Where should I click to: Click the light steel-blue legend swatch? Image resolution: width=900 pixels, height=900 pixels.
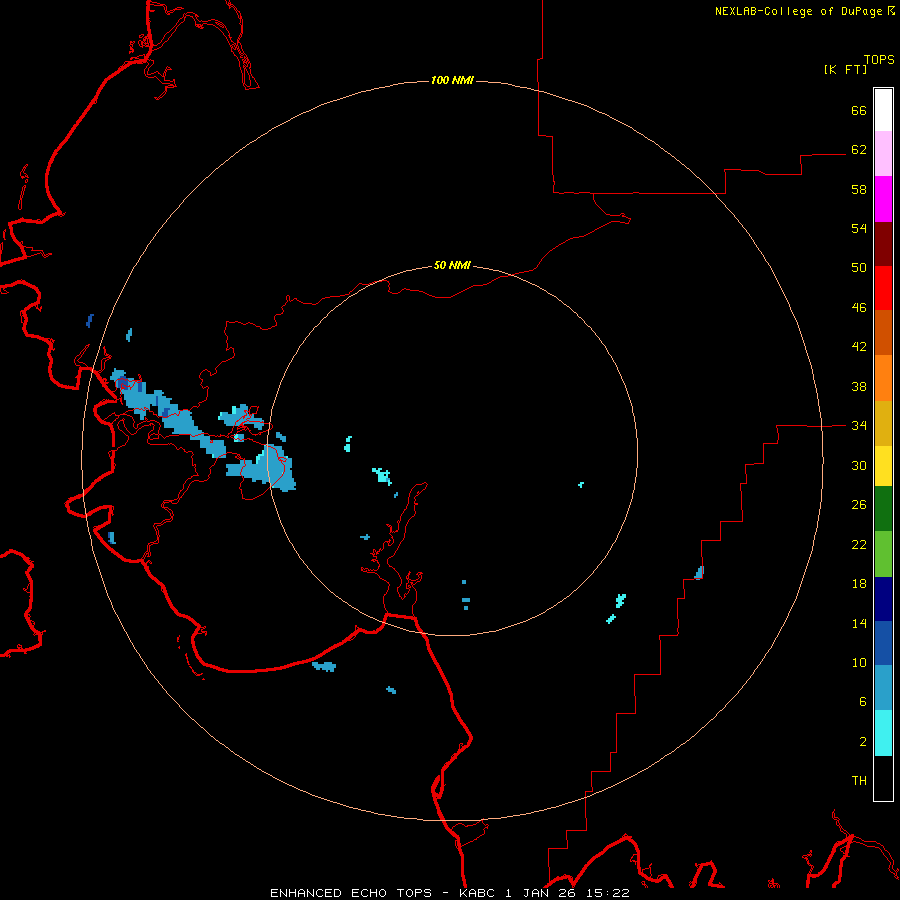point(883,687)
